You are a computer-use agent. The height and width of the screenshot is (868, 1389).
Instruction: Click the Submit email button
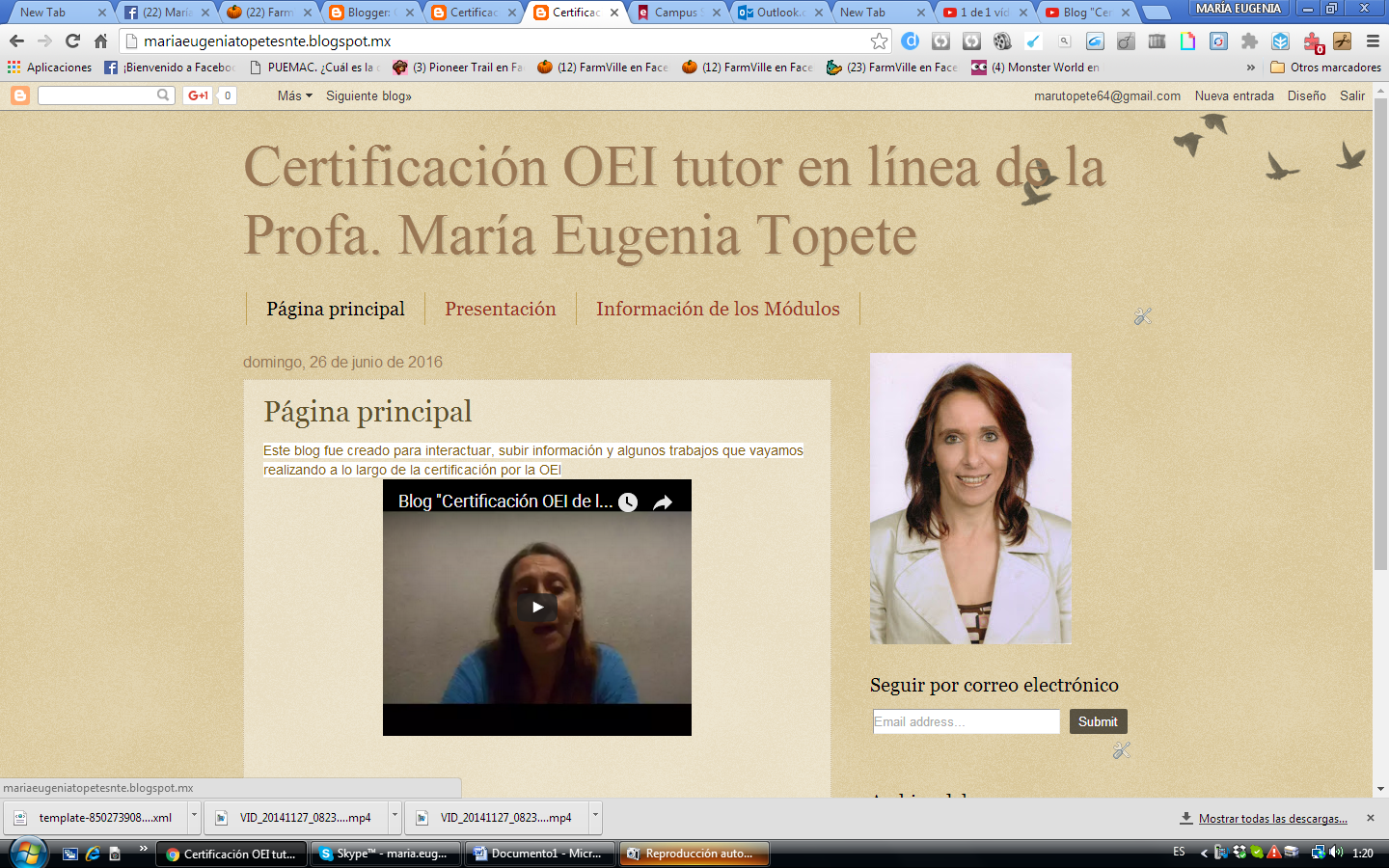[x=1098, y=721]
